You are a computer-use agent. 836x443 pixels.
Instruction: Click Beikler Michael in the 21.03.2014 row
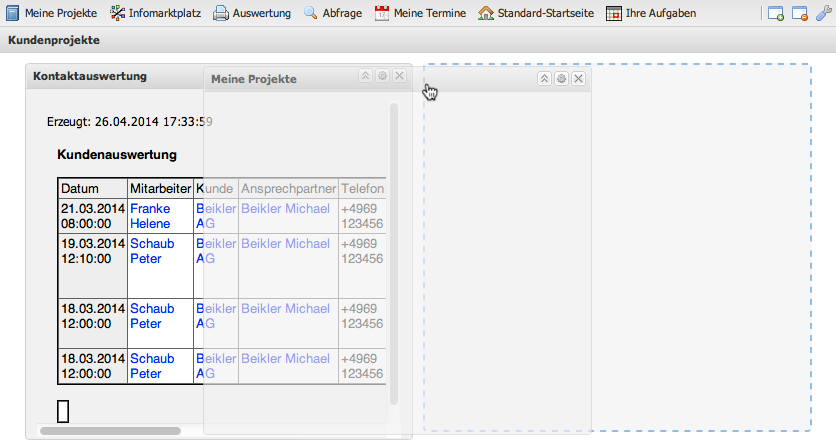pos(285,208)
